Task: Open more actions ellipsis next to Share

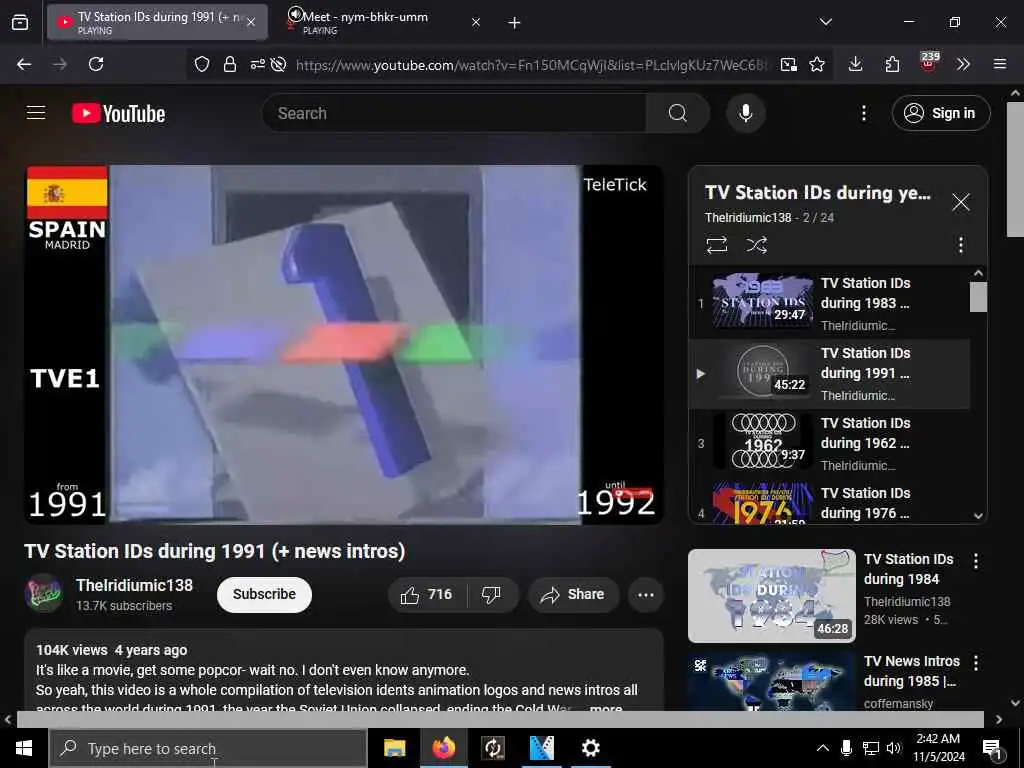Action: (646, 594)
